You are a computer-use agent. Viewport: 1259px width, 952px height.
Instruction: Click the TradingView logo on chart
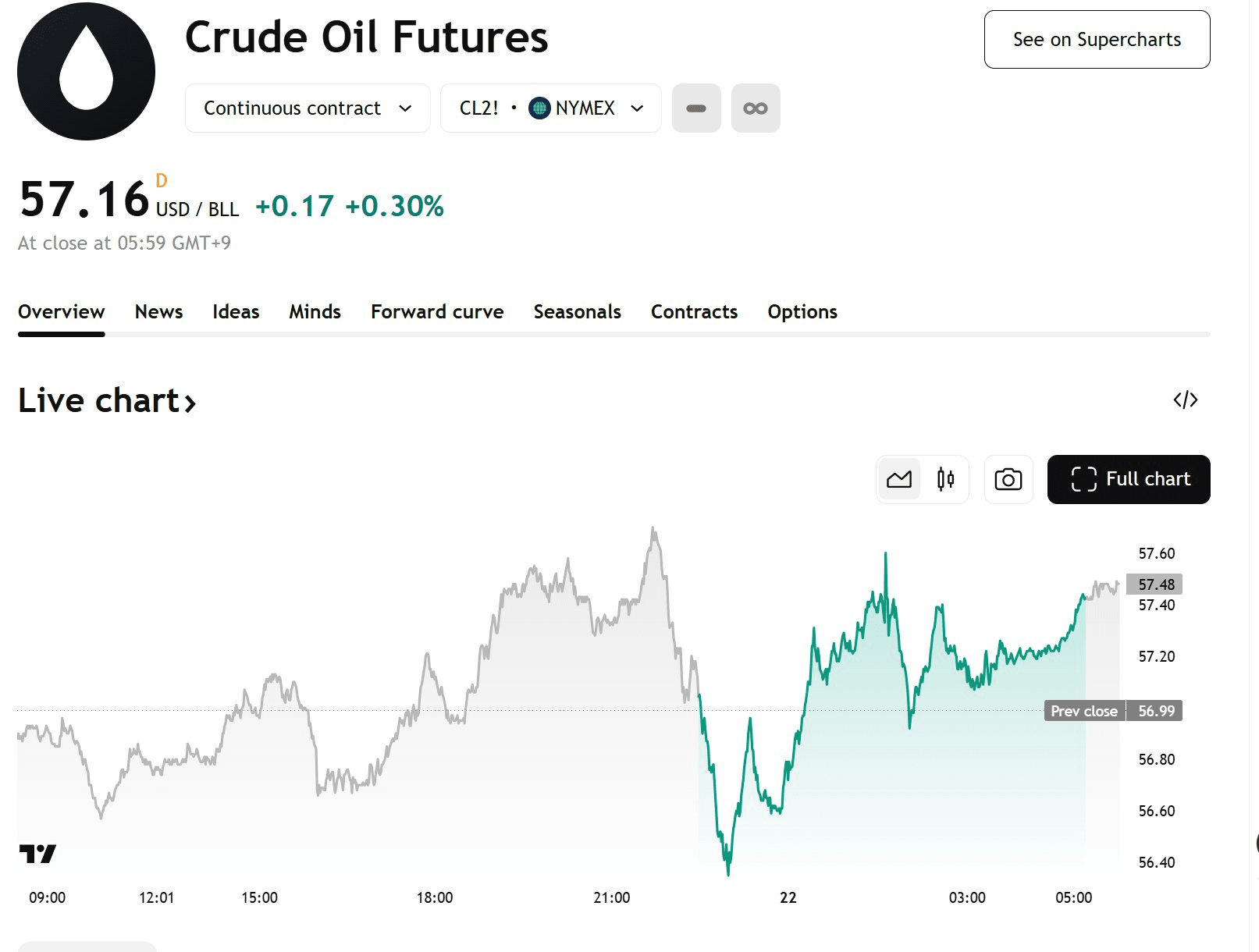(x=37, y=854)
